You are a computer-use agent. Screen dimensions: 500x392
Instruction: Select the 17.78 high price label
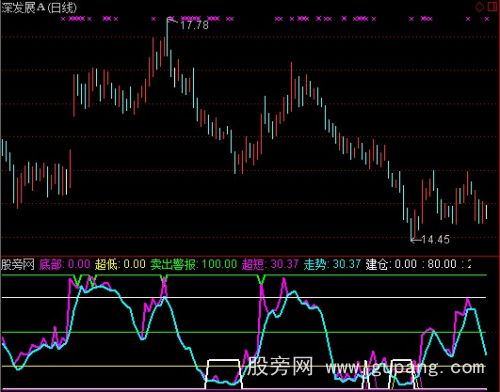tap(194, 25)
